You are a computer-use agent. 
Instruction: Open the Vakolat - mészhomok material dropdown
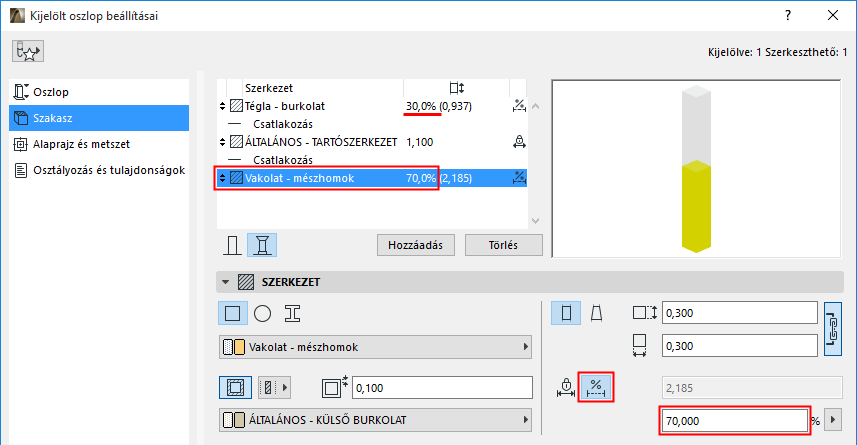376,347
